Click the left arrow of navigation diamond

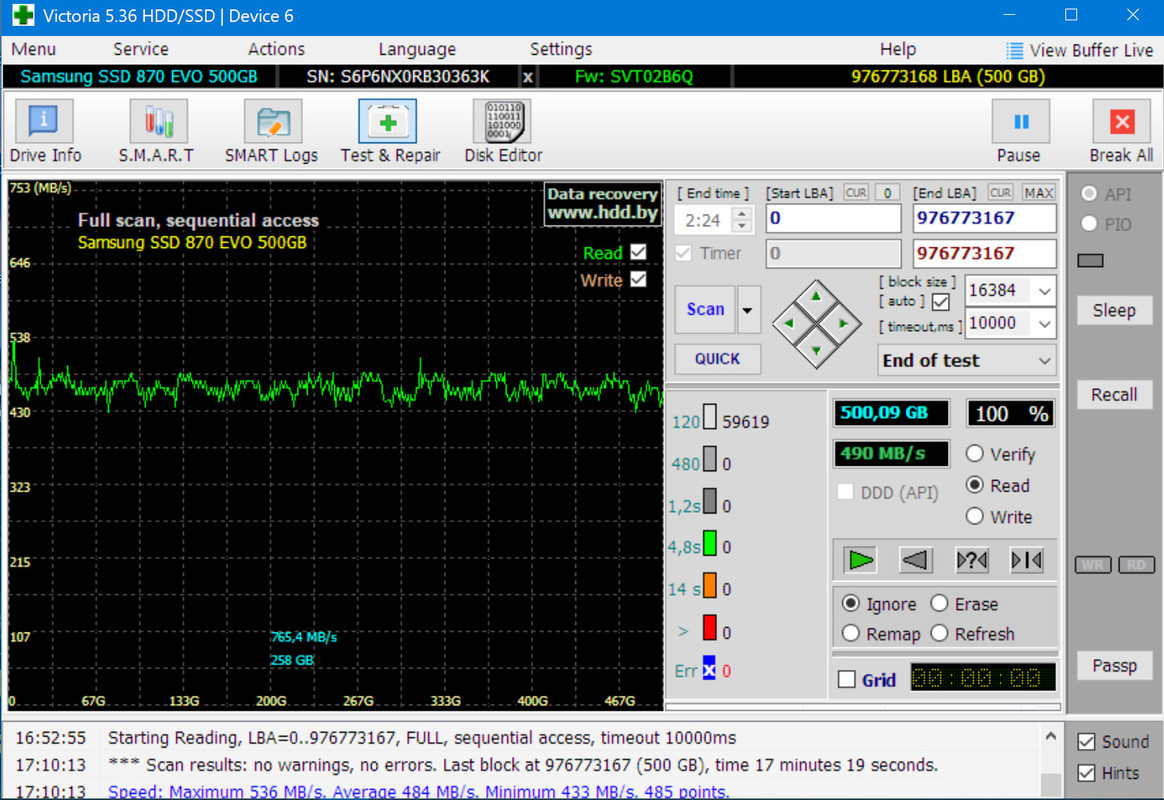coord(788,324)
